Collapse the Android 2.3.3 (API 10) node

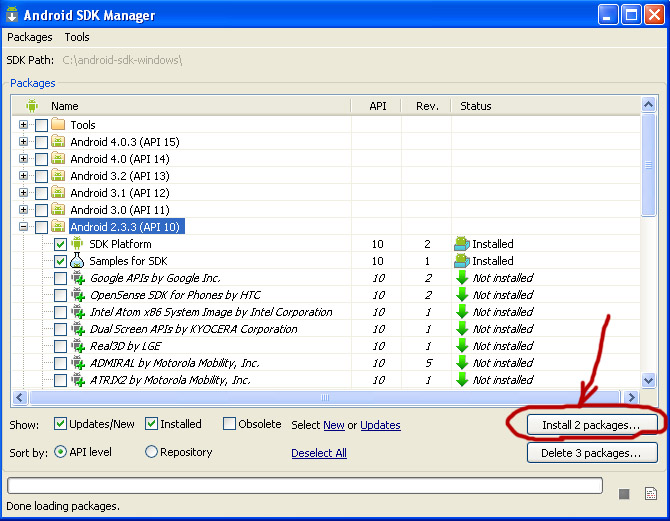(24, 227)
